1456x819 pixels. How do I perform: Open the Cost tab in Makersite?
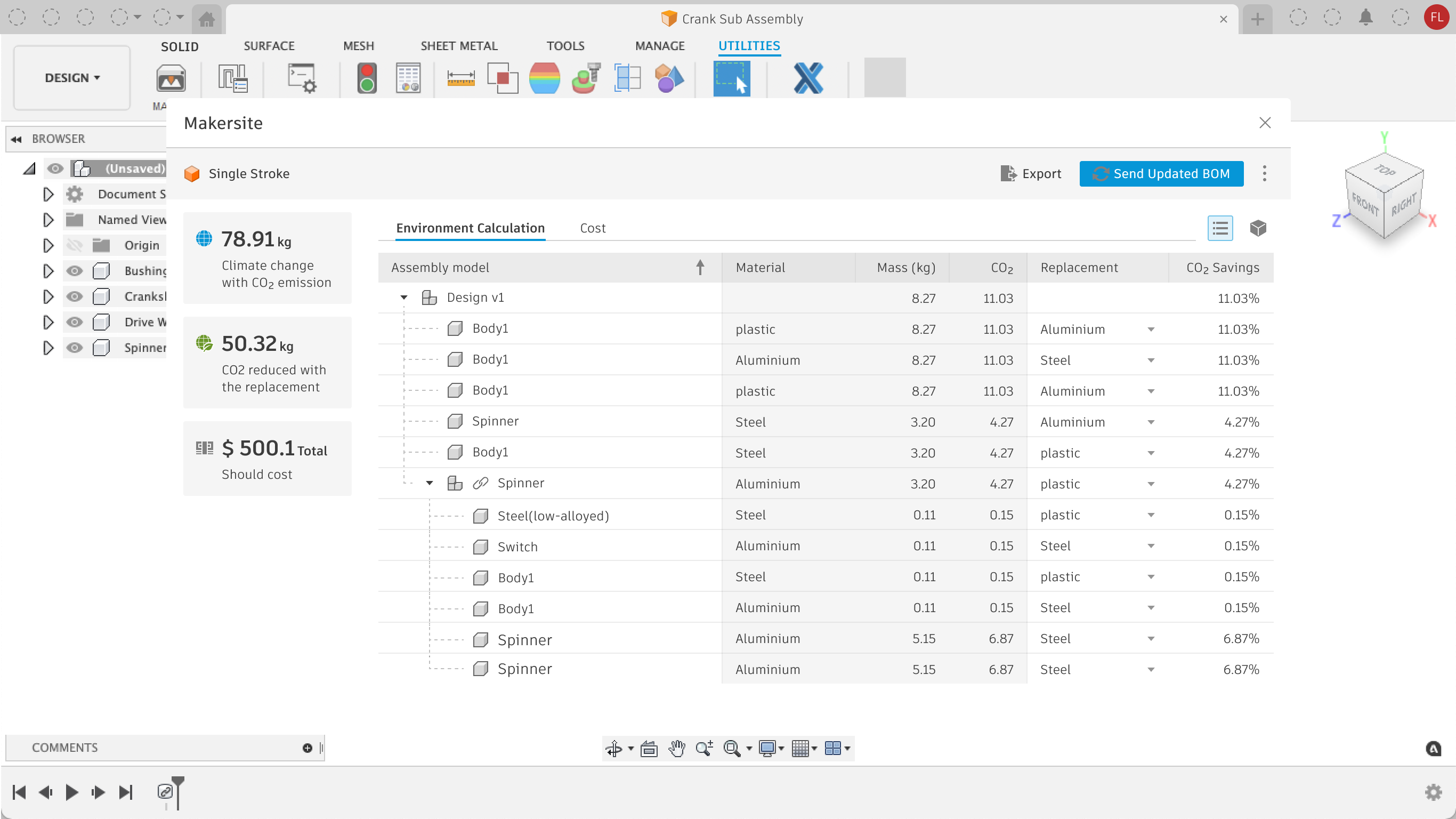(592, 228)
